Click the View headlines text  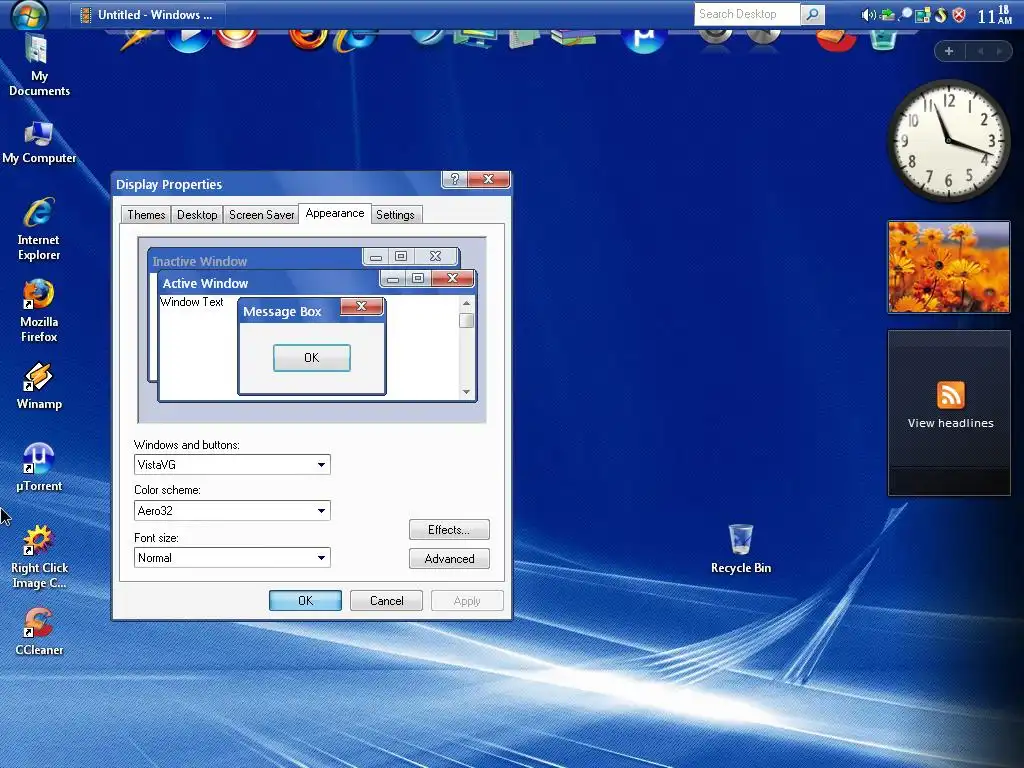click(x=950, y=423)
